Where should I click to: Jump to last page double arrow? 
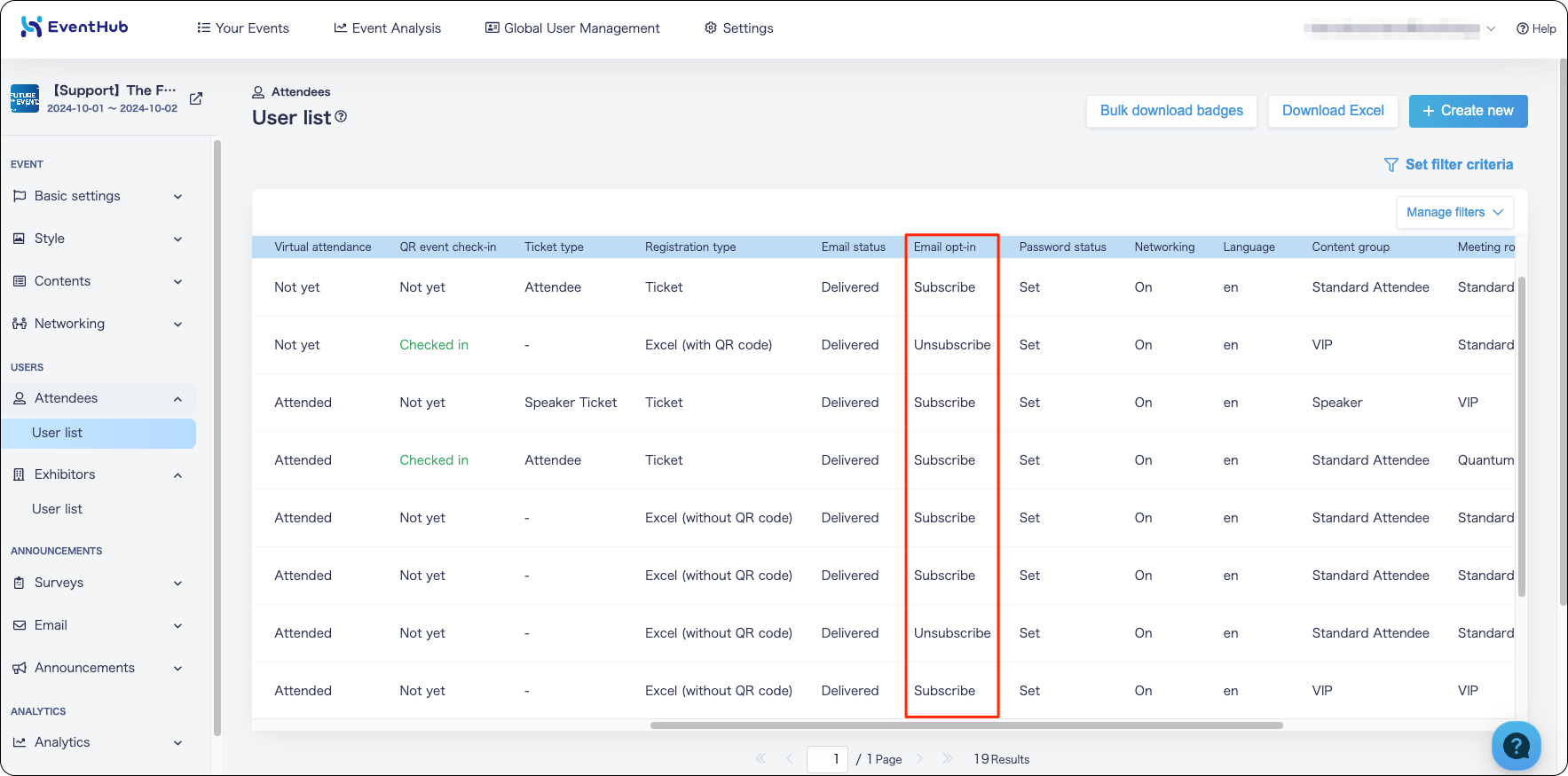click(947, 758)
